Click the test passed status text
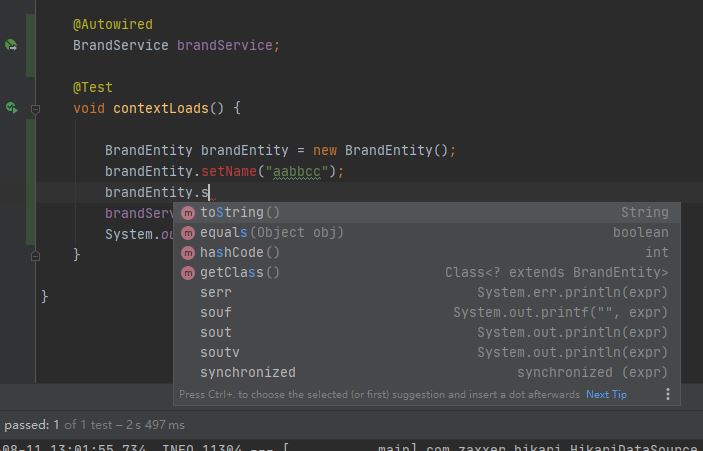 (95, 425)
